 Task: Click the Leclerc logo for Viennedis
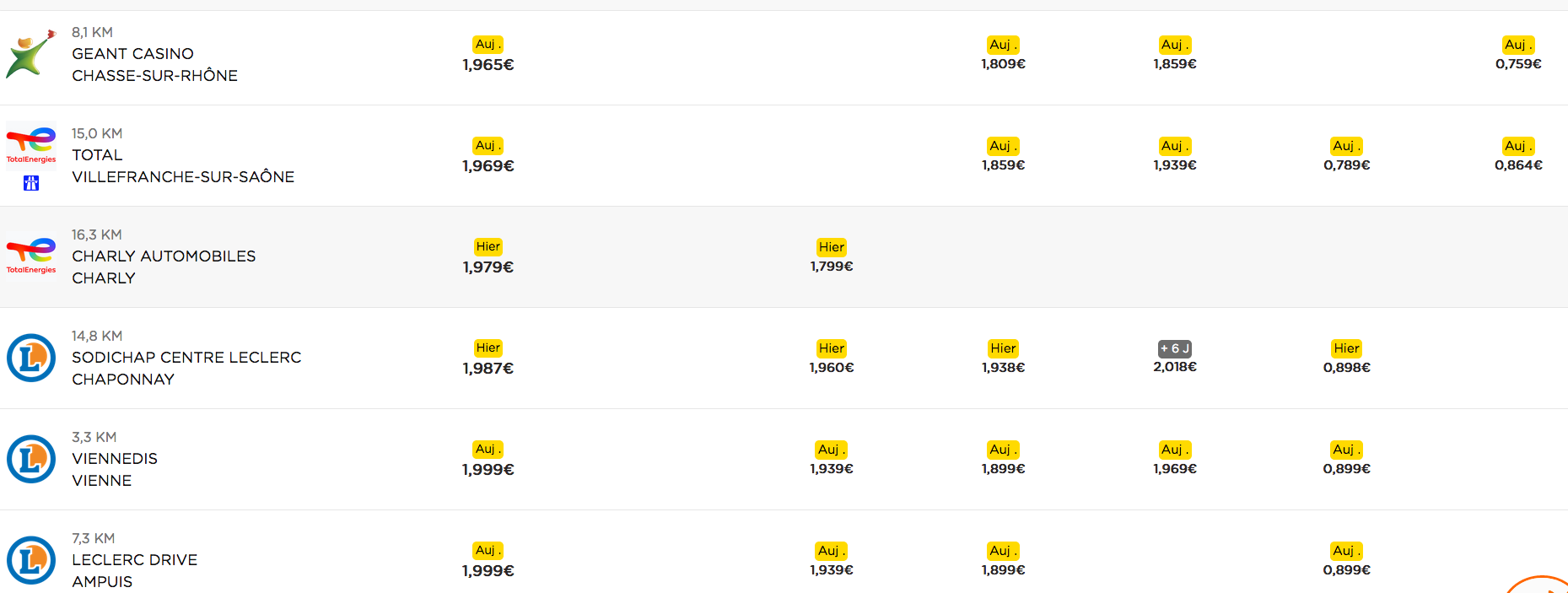coord(31,459)
